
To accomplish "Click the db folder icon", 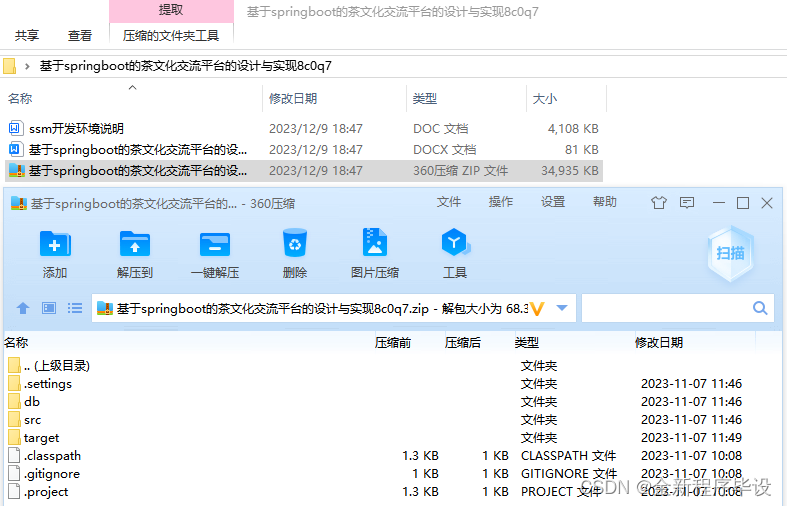I will click(15, 402).
